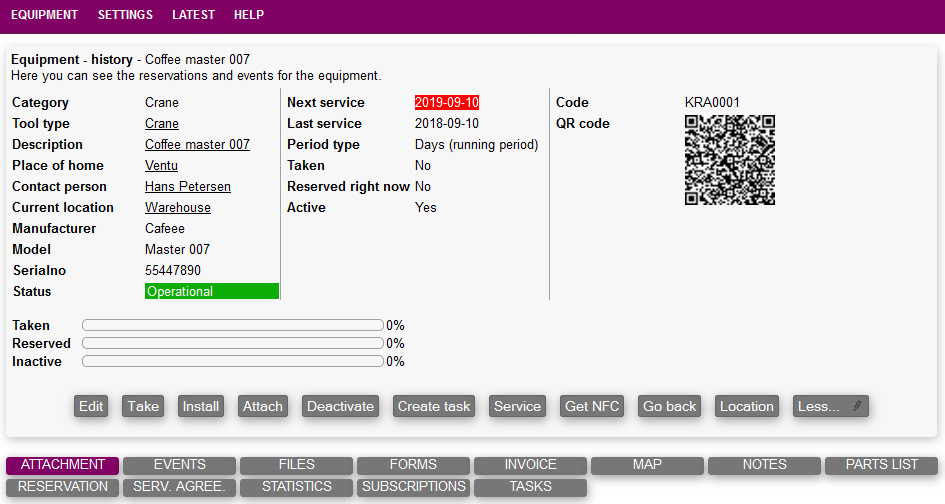Open the Warehouse current location link
The width and height of the screenshot is (945, 504).
(178, 208)
